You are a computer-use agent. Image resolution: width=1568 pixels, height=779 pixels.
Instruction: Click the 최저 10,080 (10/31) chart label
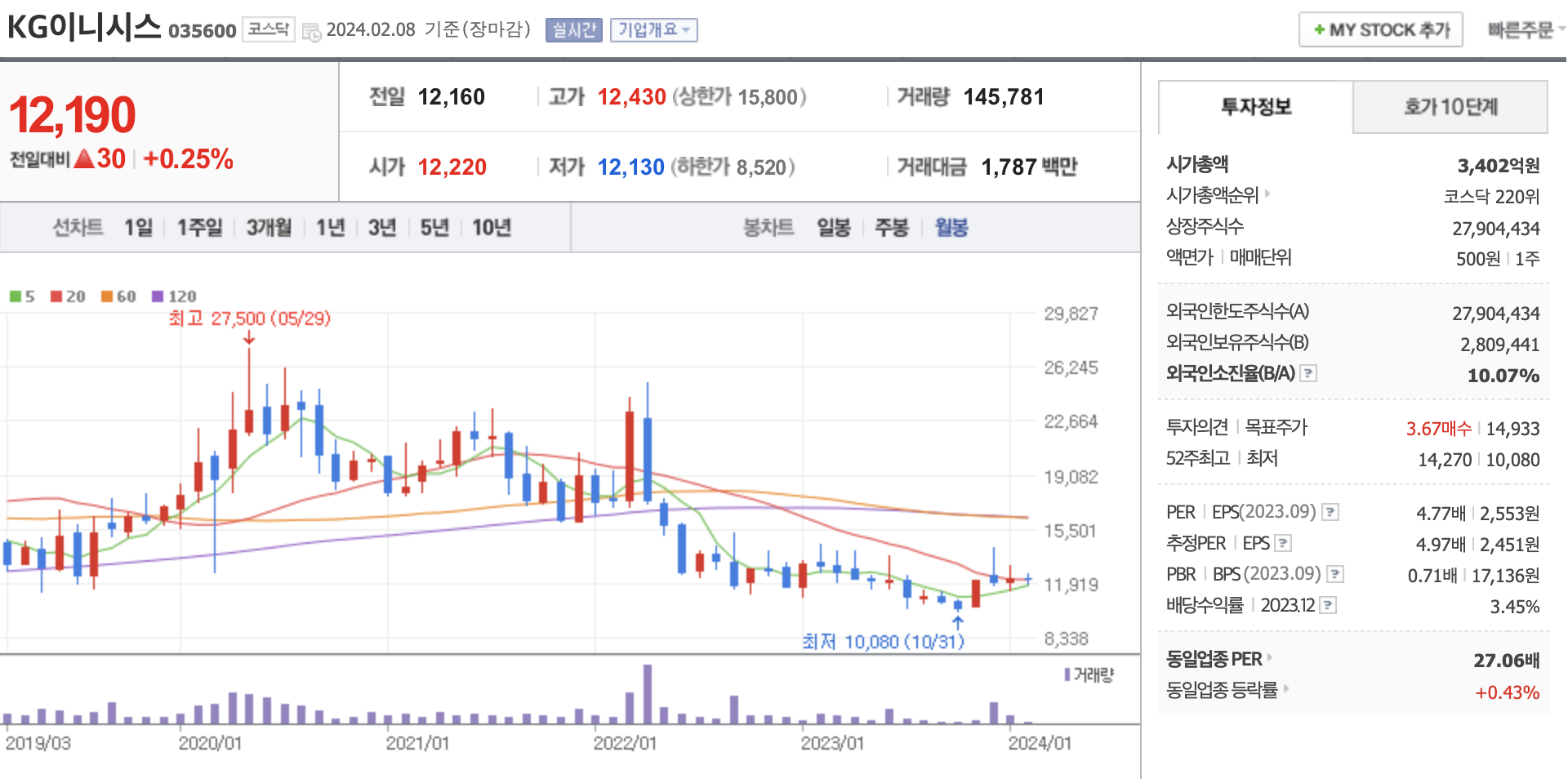tap(883, 642)
